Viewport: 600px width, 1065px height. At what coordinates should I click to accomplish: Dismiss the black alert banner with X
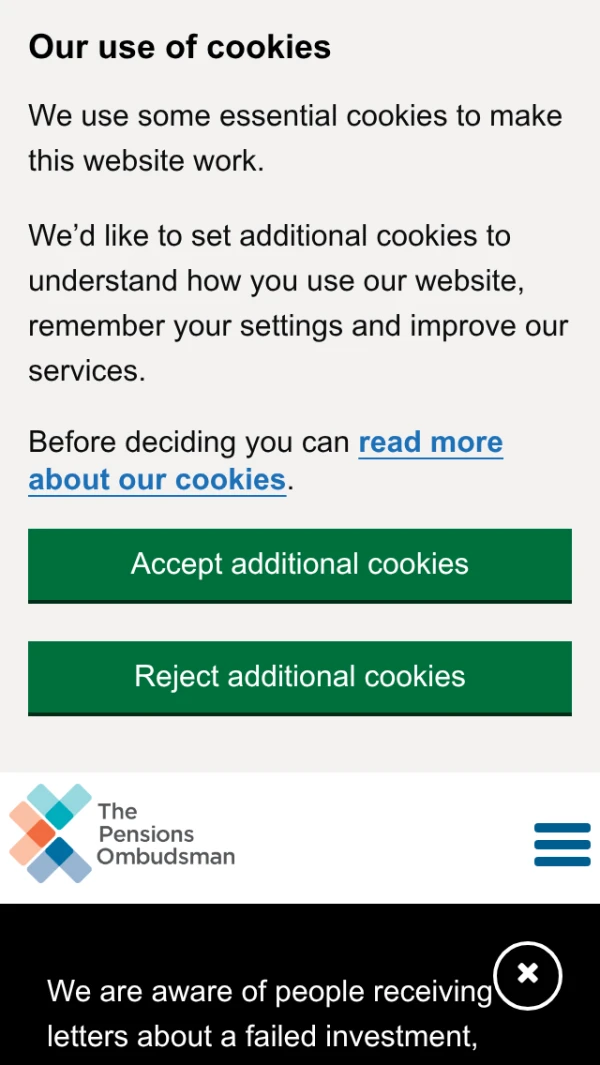[528, 975]
